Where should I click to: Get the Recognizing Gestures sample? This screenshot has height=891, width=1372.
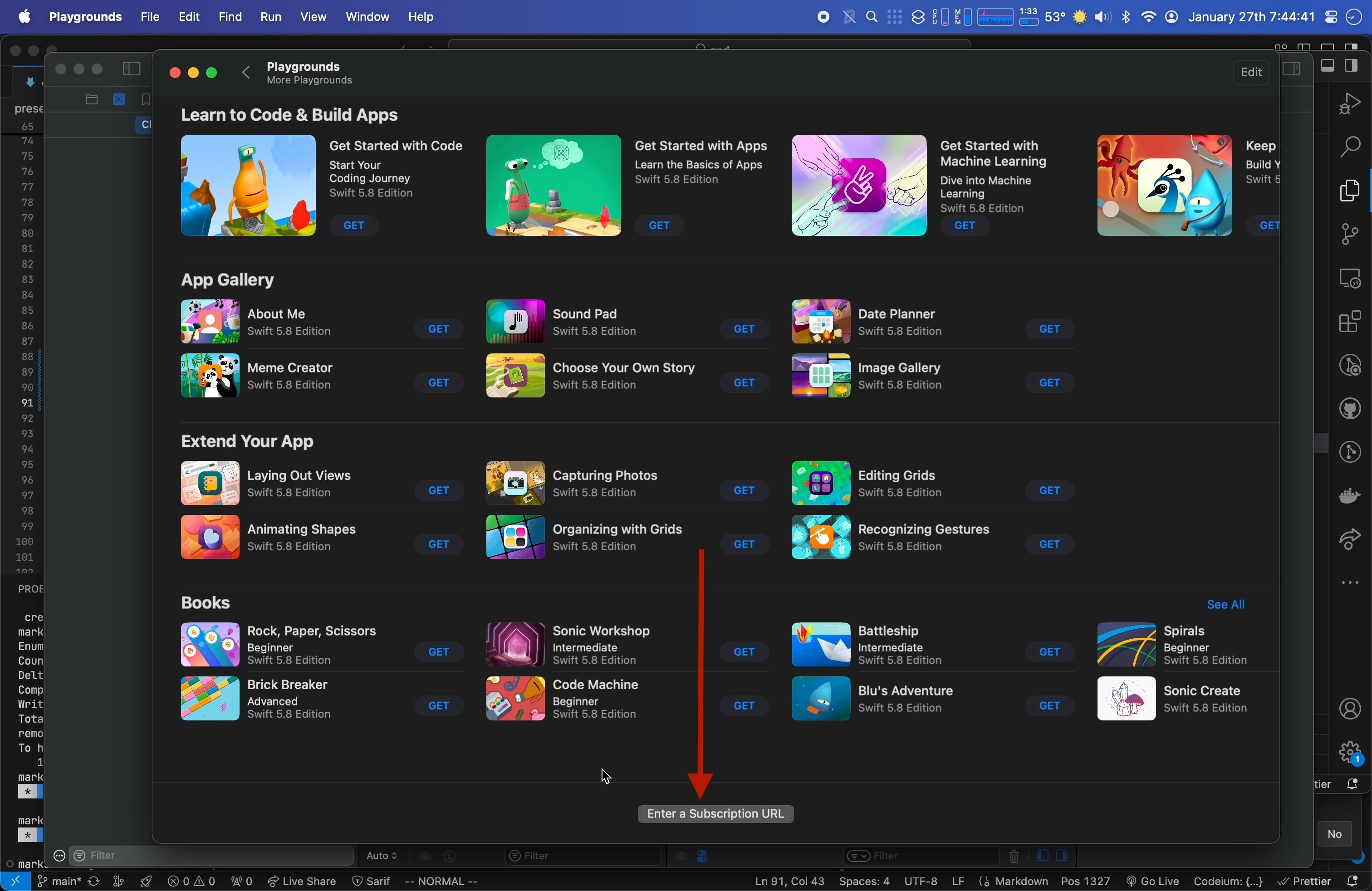pyautogui.click(x=1050, y=545)
